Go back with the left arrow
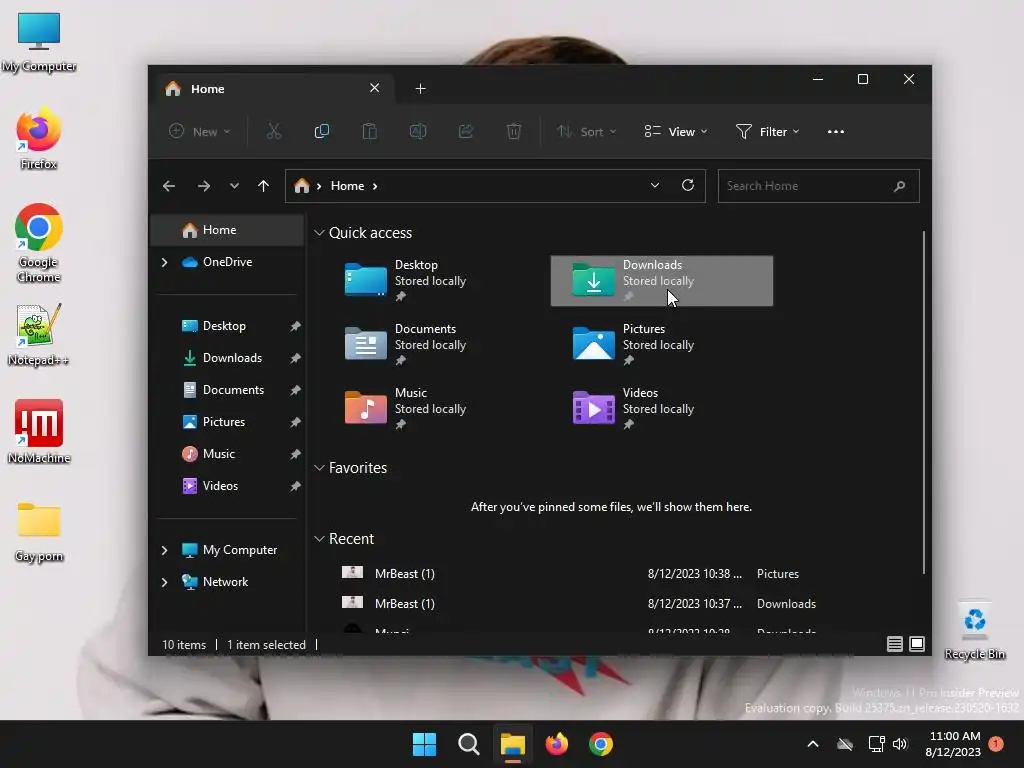 point(168,186)
